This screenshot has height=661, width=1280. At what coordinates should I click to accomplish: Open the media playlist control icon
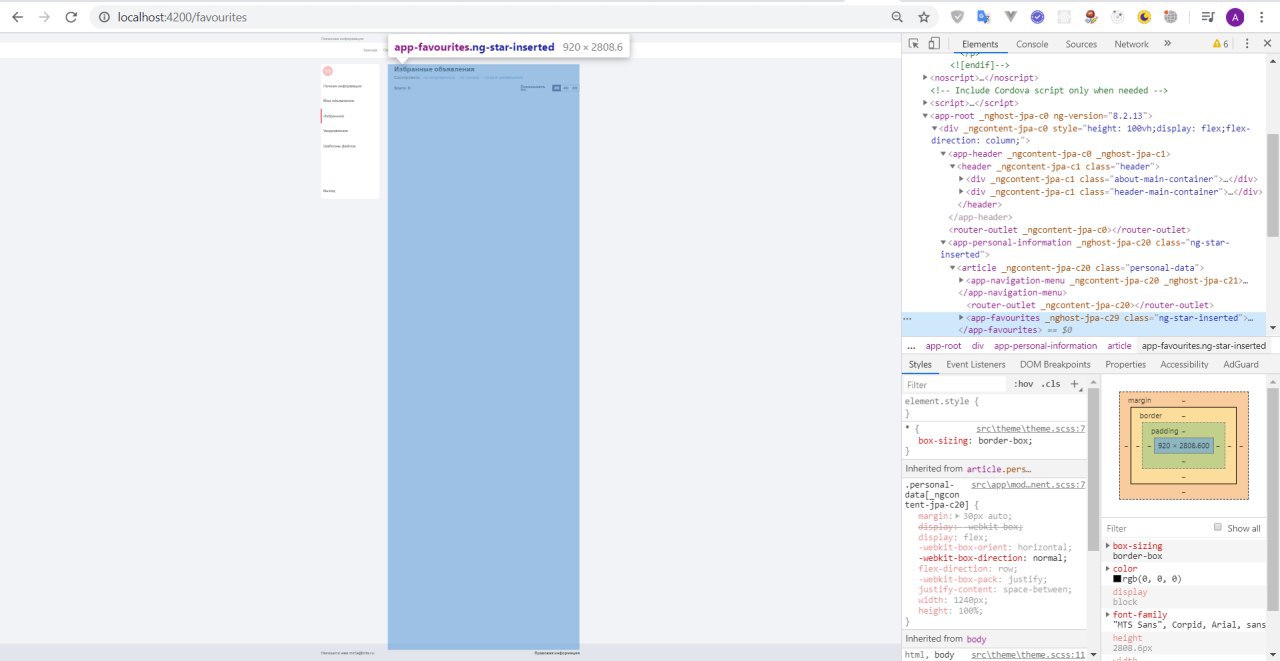coord(1208,17)
